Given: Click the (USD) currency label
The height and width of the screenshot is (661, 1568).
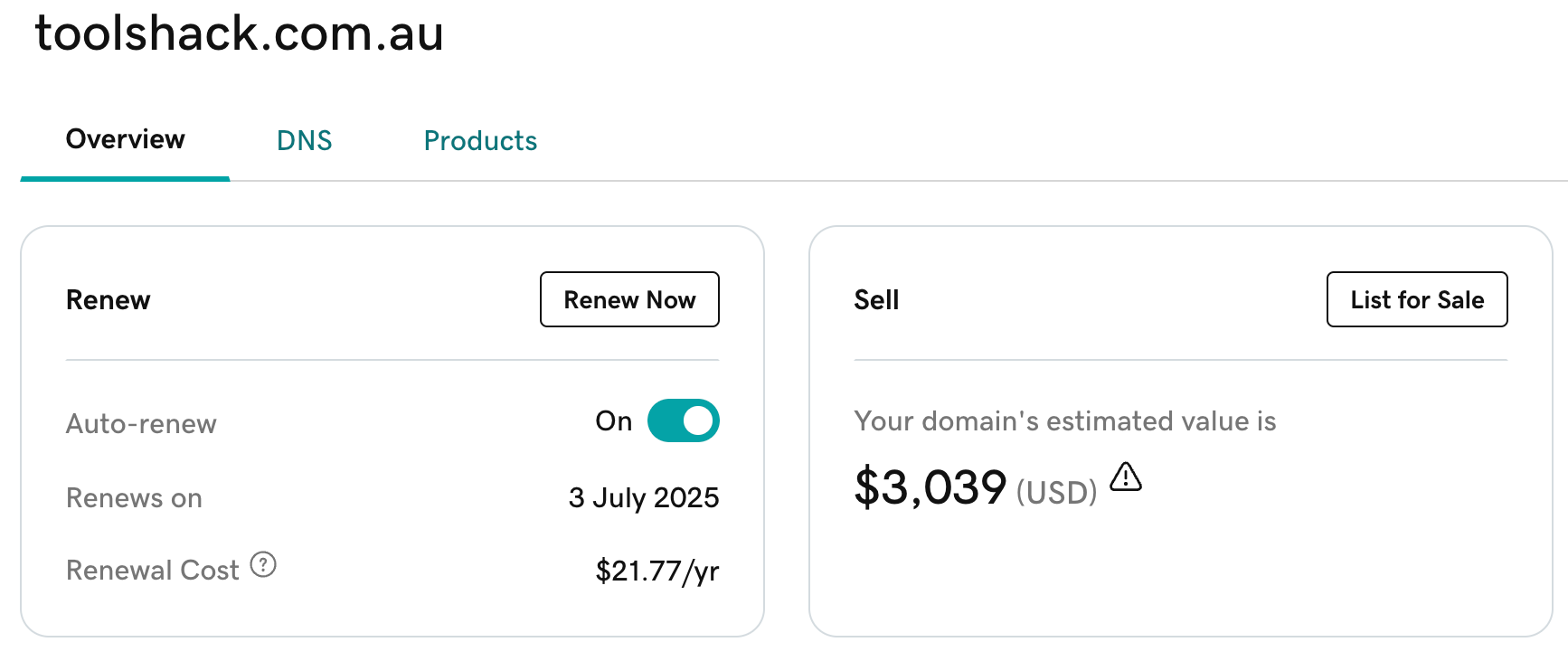Looking at the screenshot, I should point(1056,493).
